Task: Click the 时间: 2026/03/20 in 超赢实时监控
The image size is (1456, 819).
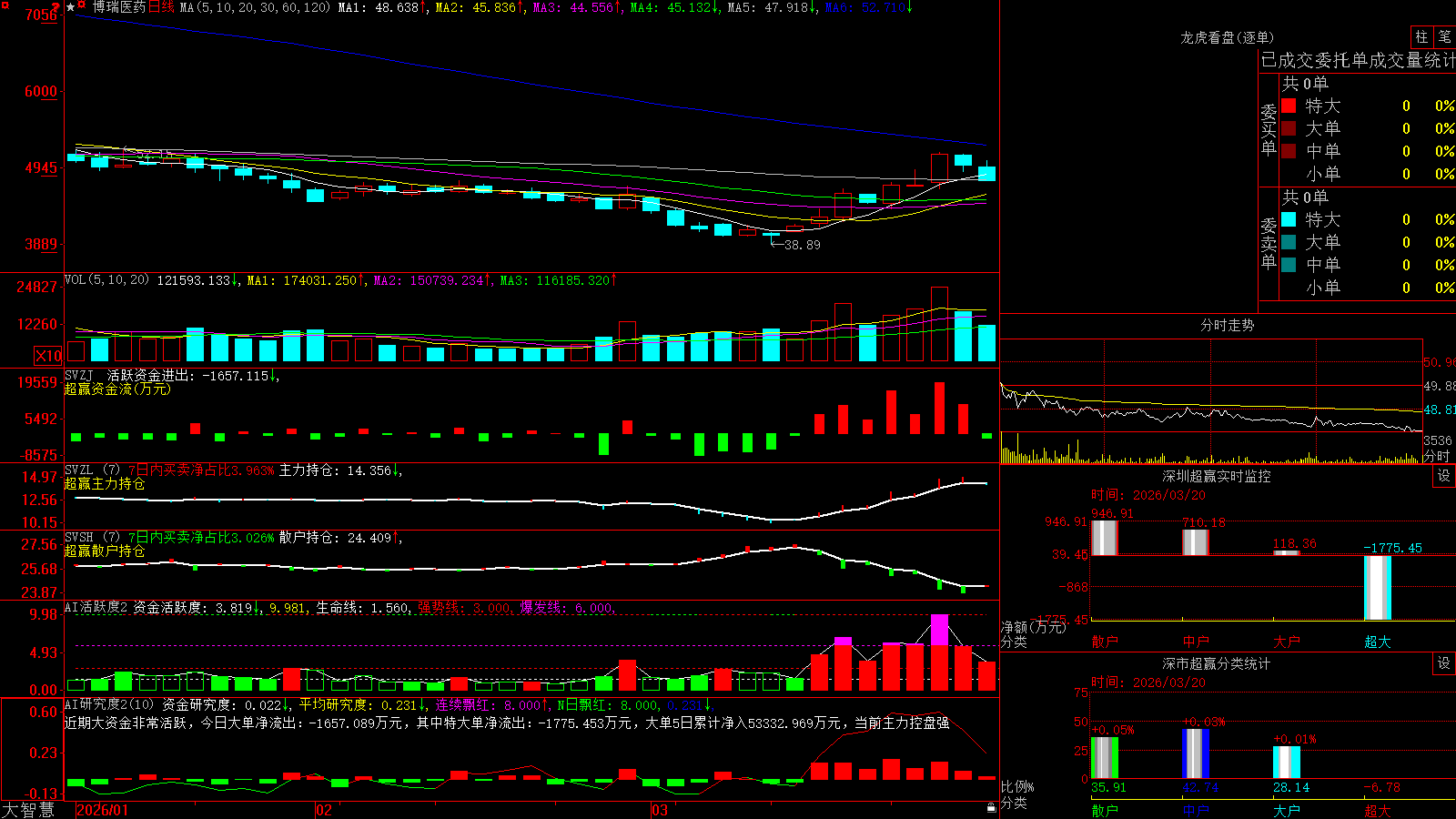Action: tap(1148, 495)
